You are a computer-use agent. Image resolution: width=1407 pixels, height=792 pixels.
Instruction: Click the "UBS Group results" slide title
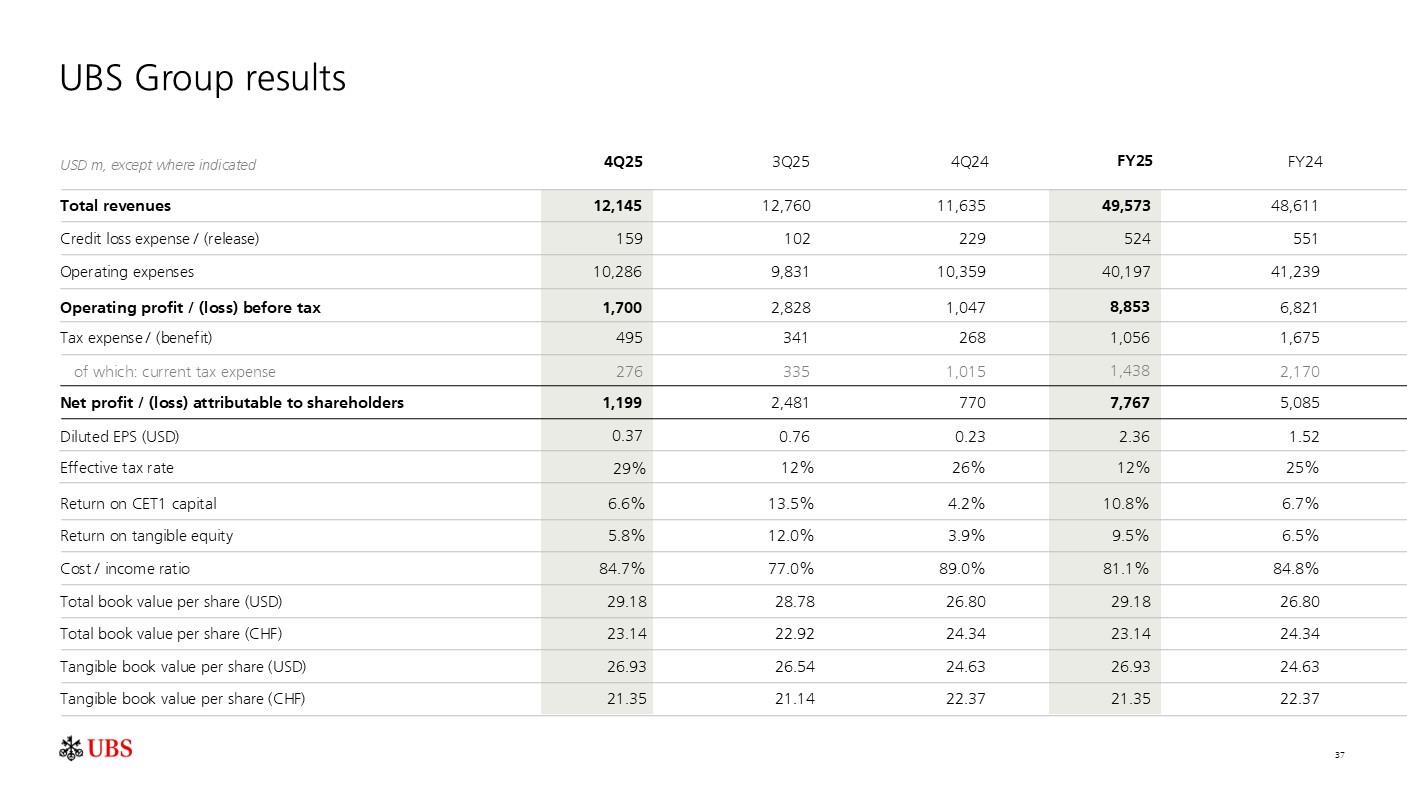(x=203, y=78)
